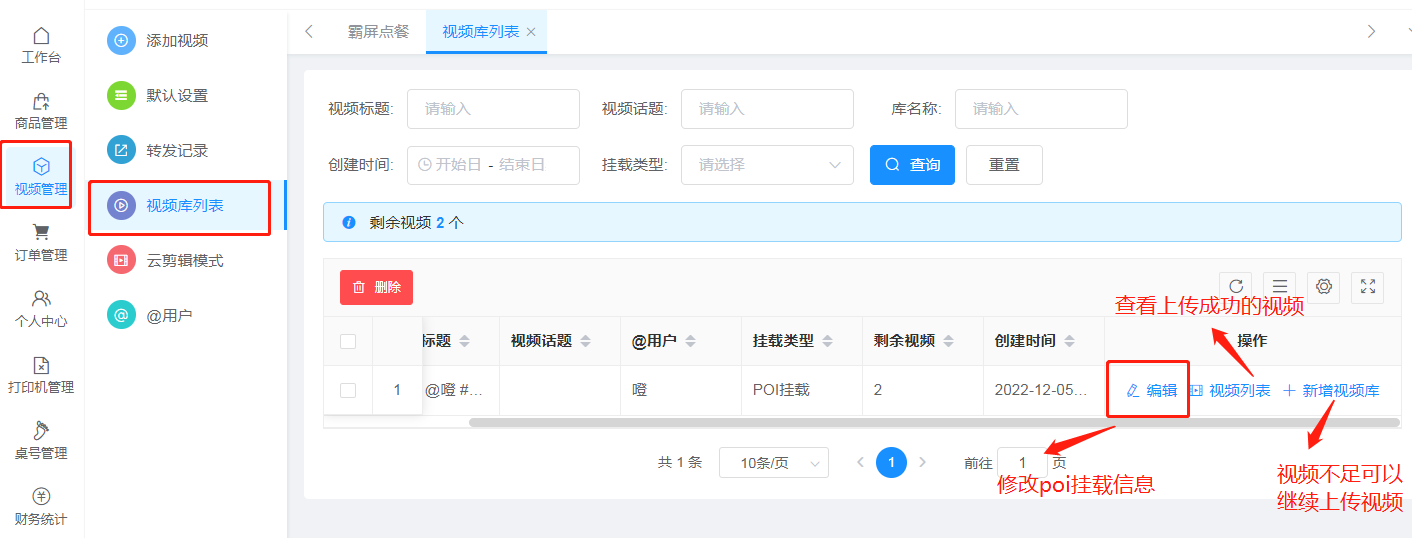Open 工作台 in the left sidebar
Viewport: 1412px width, 538px height.
[x=41, y=46]
